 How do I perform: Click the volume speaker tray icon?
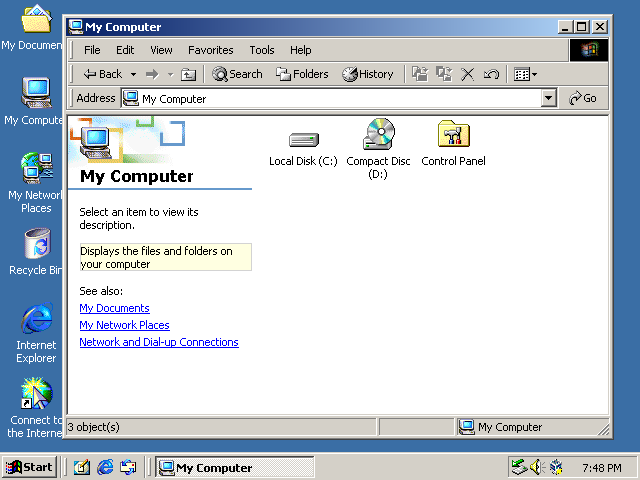point(537,467)
